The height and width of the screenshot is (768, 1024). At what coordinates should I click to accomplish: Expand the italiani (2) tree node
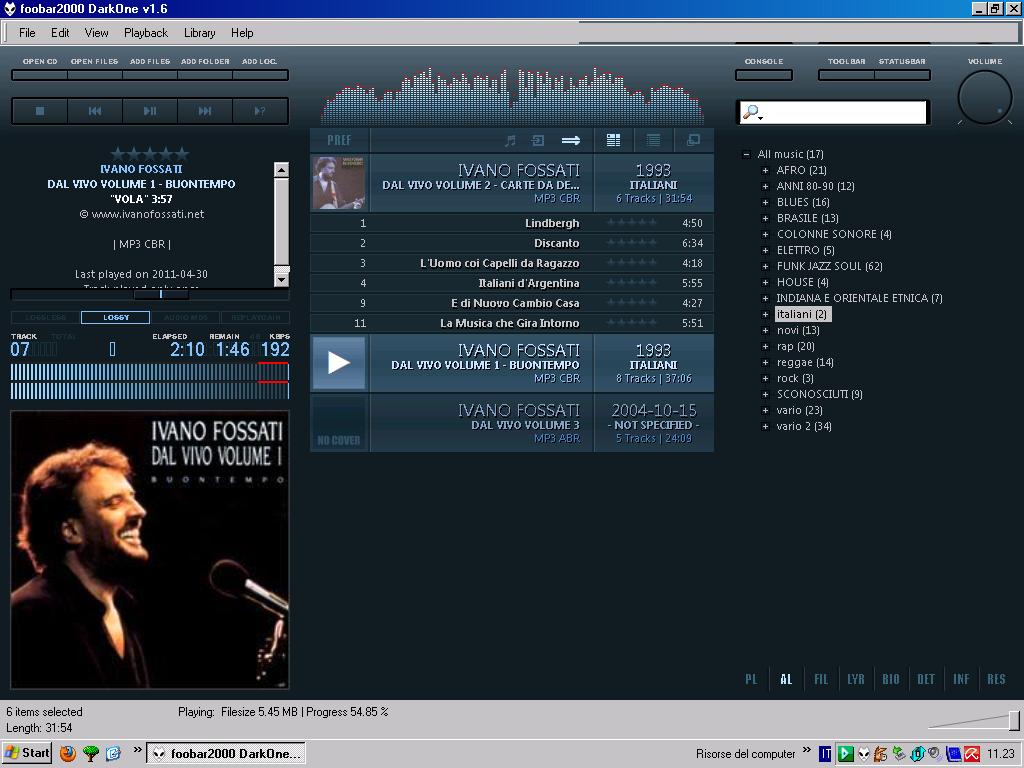click(765, 314)
